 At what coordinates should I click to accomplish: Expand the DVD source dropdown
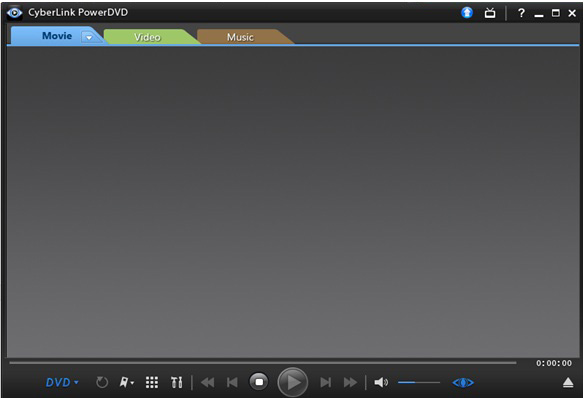click(x=62, y=382)
